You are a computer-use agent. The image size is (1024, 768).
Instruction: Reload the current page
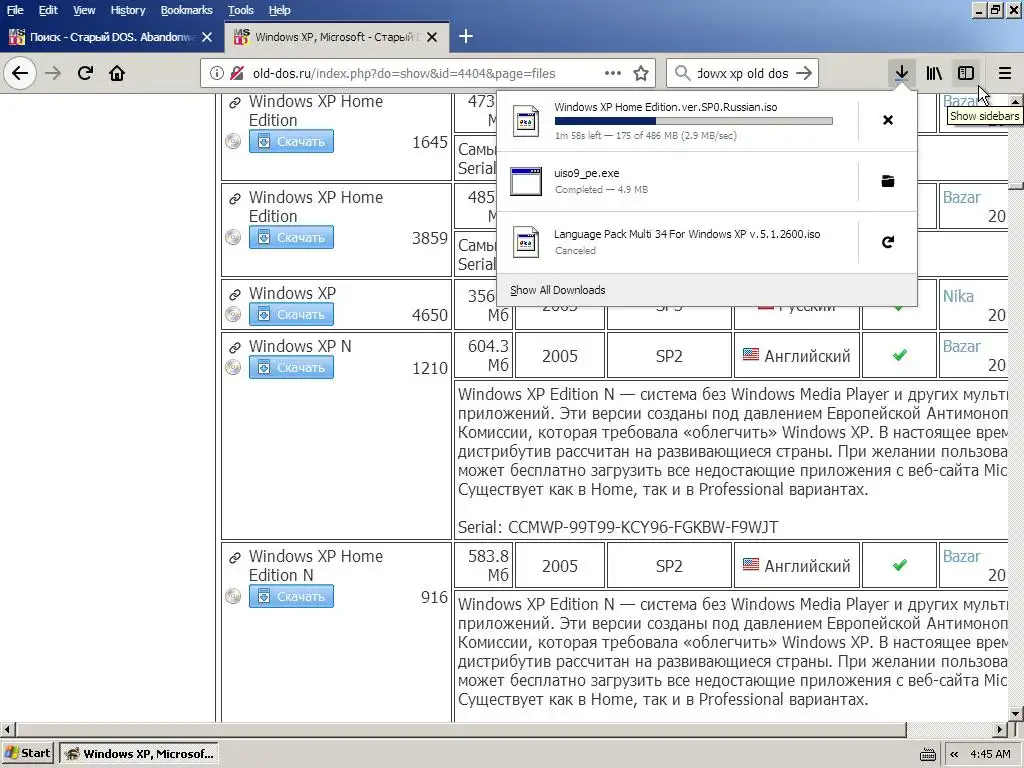pos(86,73)
